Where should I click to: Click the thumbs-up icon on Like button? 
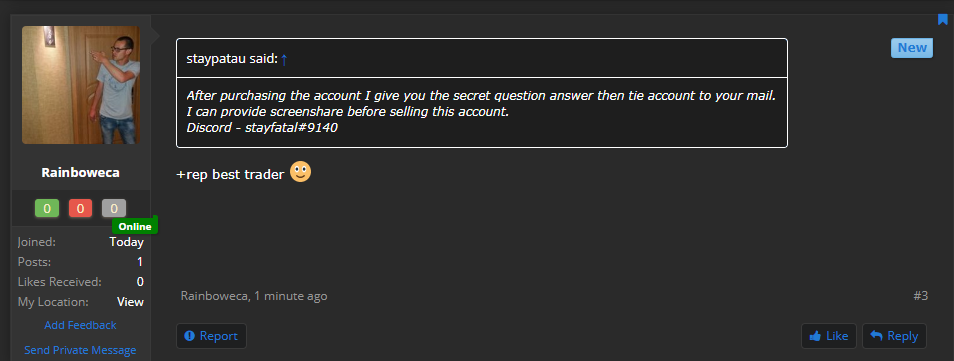[815, 336]
